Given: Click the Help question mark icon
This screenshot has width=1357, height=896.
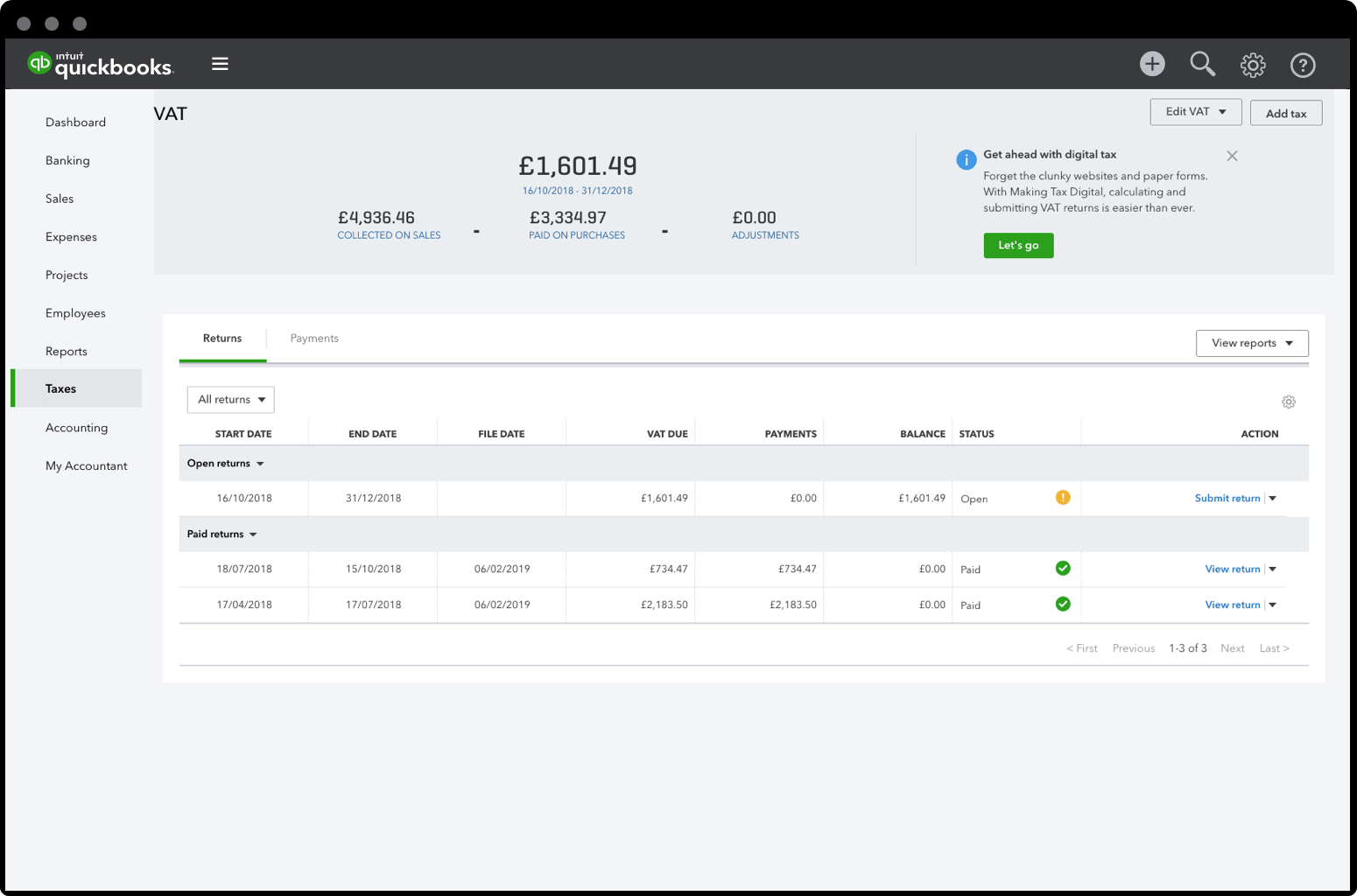Looking at the screenshot, I should (x=1303, y=64).
